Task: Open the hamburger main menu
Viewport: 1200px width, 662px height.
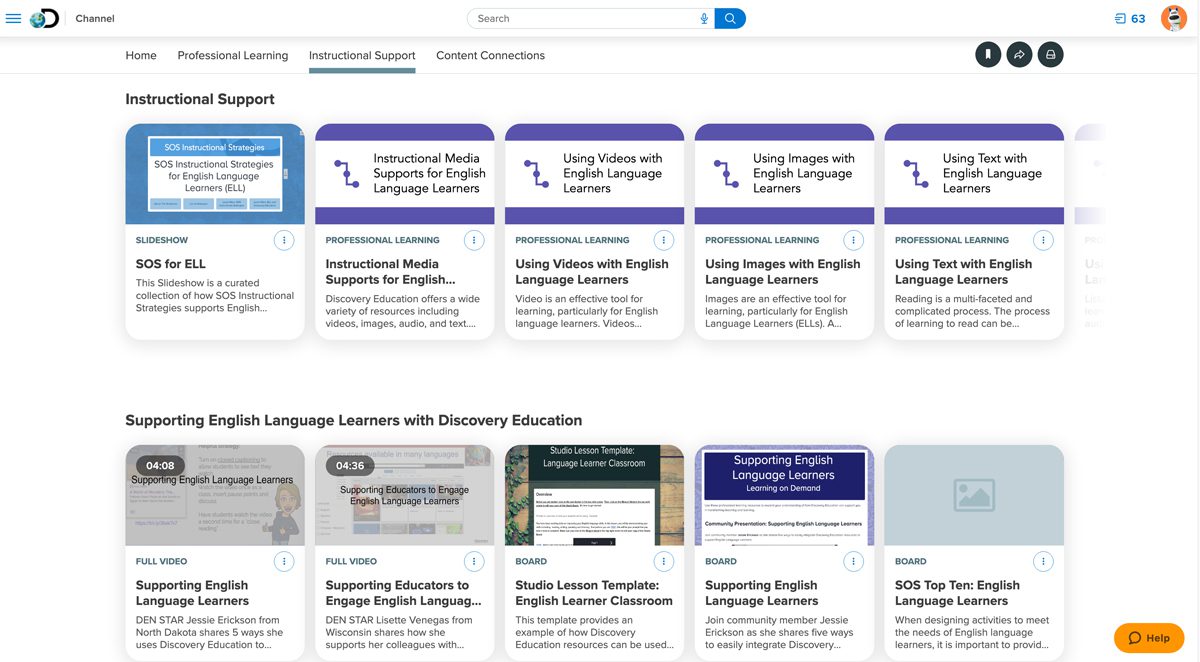Action: (x=13, y=18)
